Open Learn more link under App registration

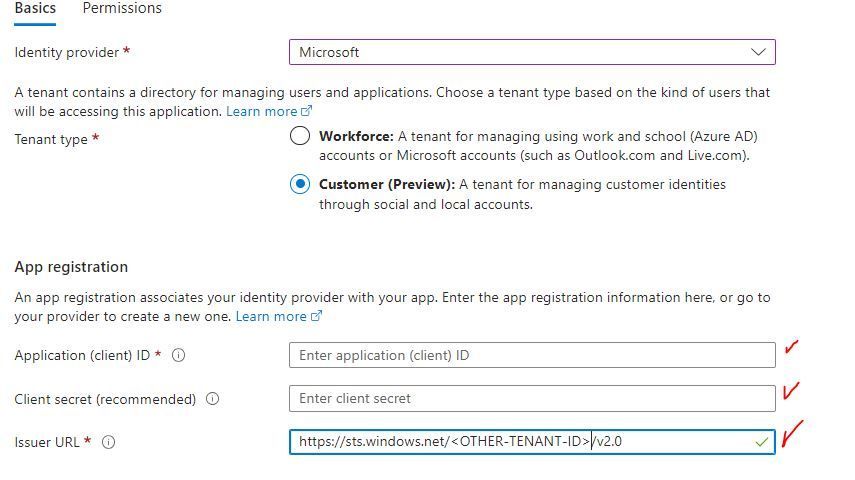pyautogui.click(x=271, y=316)
